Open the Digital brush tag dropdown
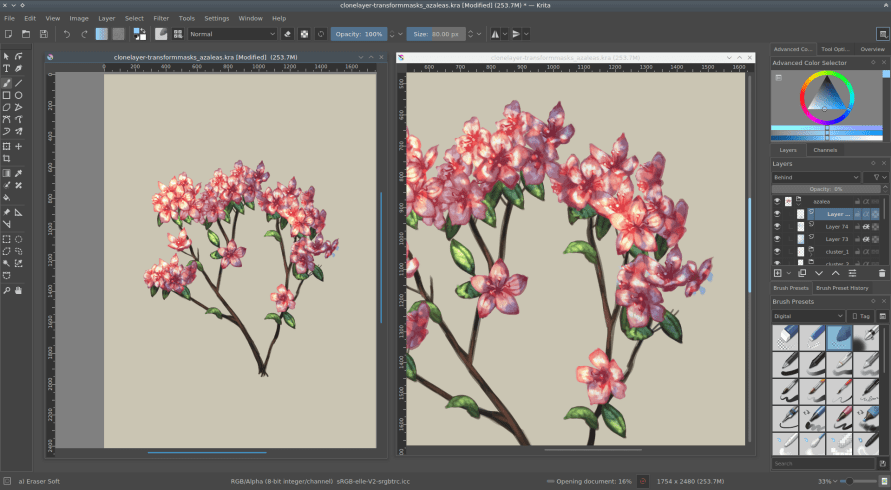This screenshot has height=490, width=891. point(807,316)
